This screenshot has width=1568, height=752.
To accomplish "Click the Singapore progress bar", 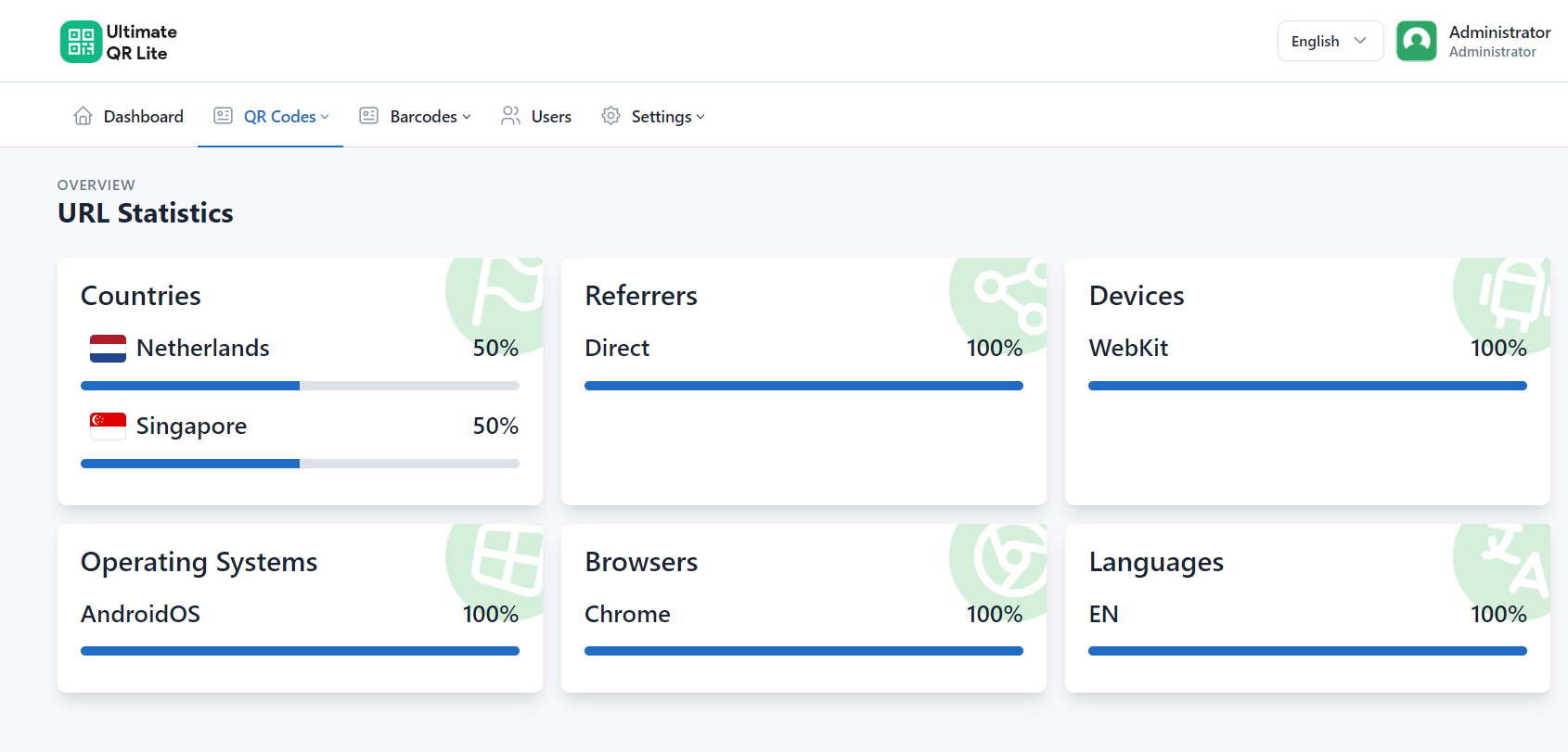I will [x=300, y=464].
